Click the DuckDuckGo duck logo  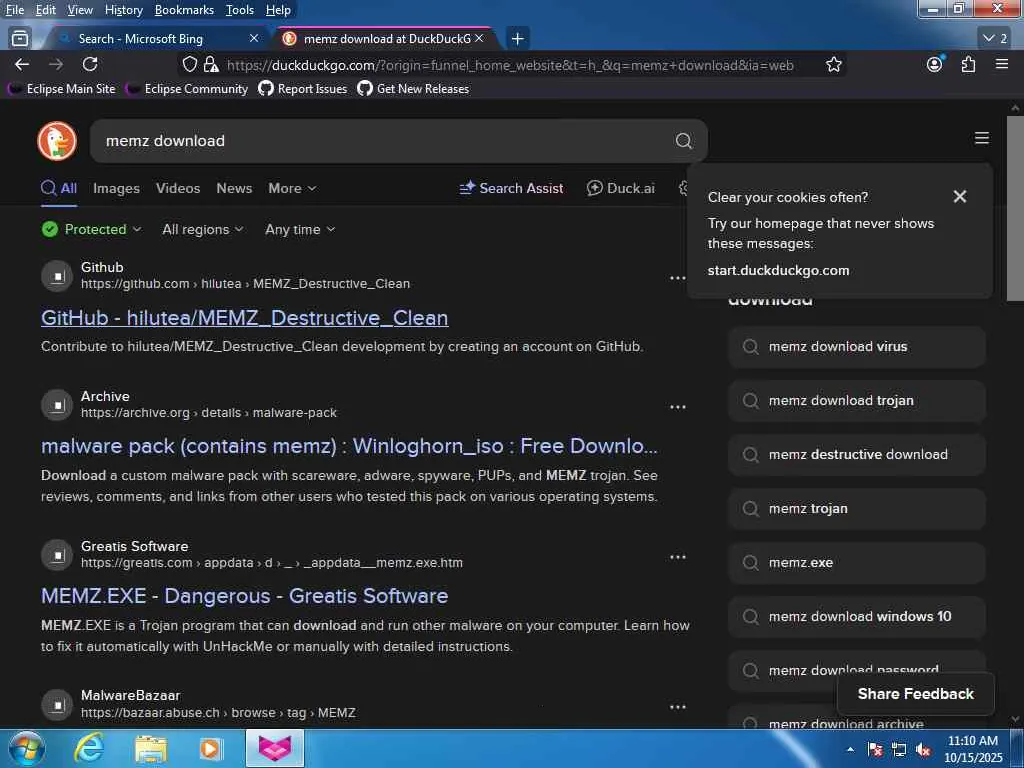click(x=57, y=140)
